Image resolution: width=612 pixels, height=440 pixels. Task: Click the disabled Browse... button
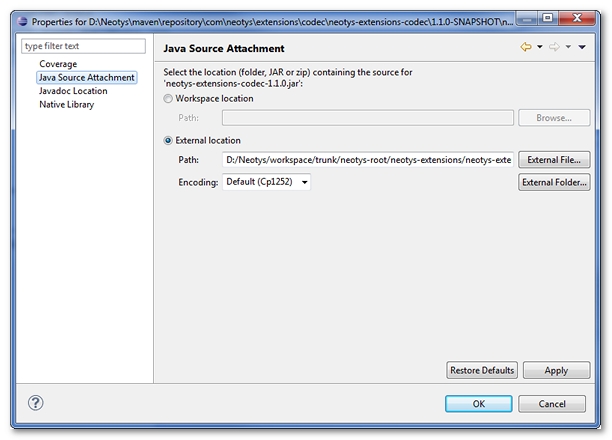(554, 118)
